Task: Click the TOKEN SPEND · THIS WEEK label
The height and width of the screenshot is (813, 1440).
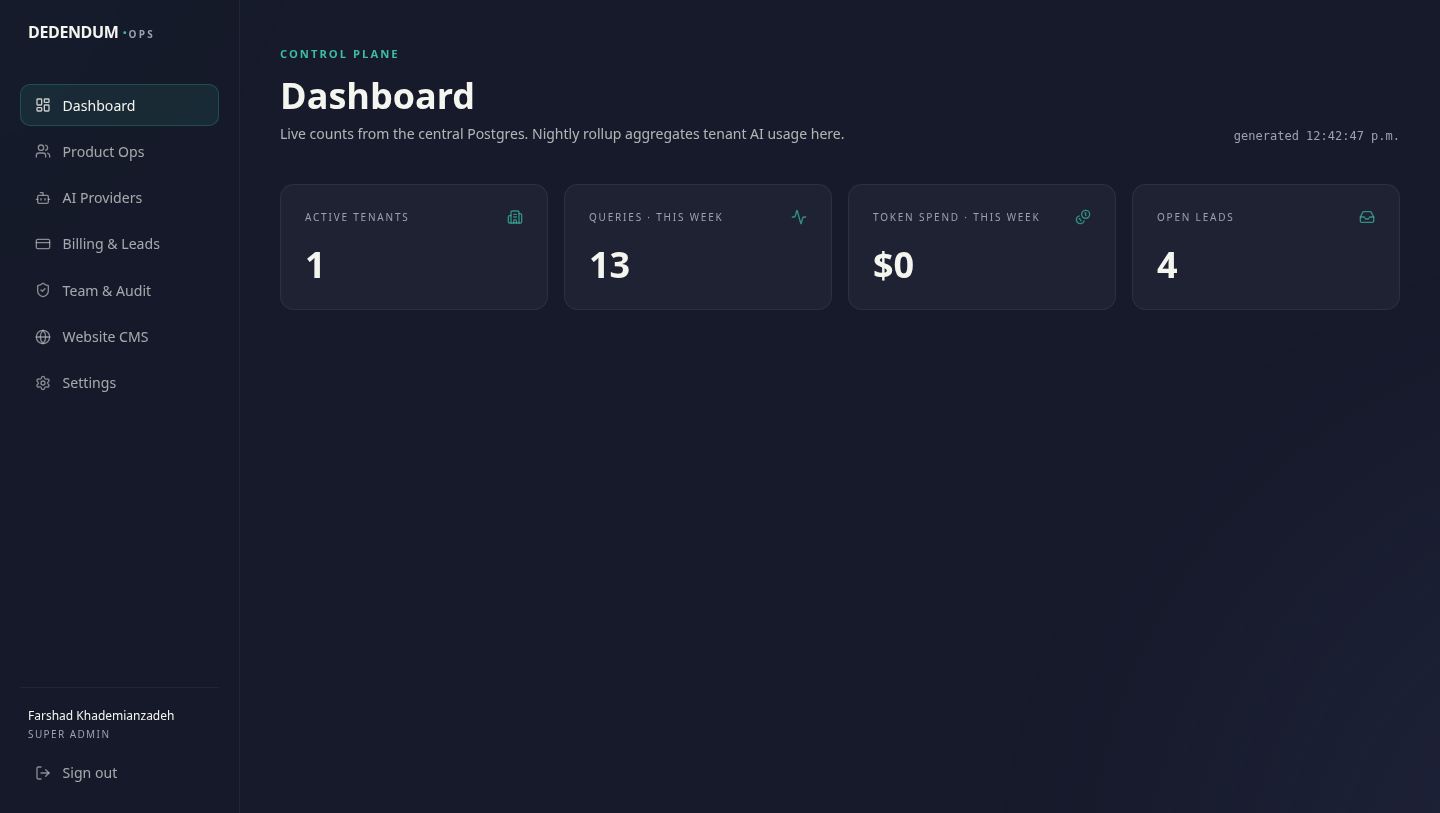Action: pos(956,217)
